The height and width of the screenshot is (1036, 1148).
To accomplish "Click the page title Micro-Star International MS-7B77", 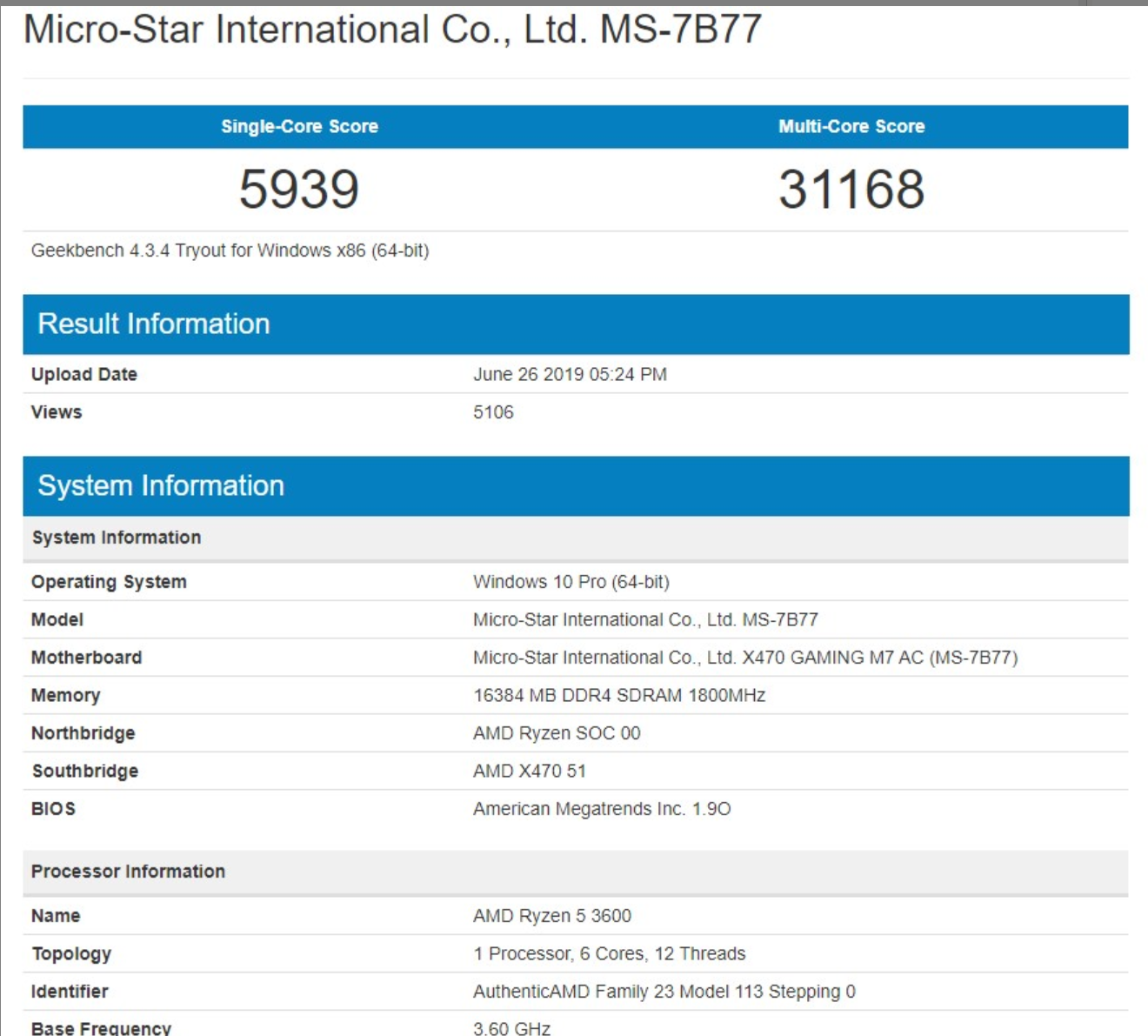I will tap(392, 30).
